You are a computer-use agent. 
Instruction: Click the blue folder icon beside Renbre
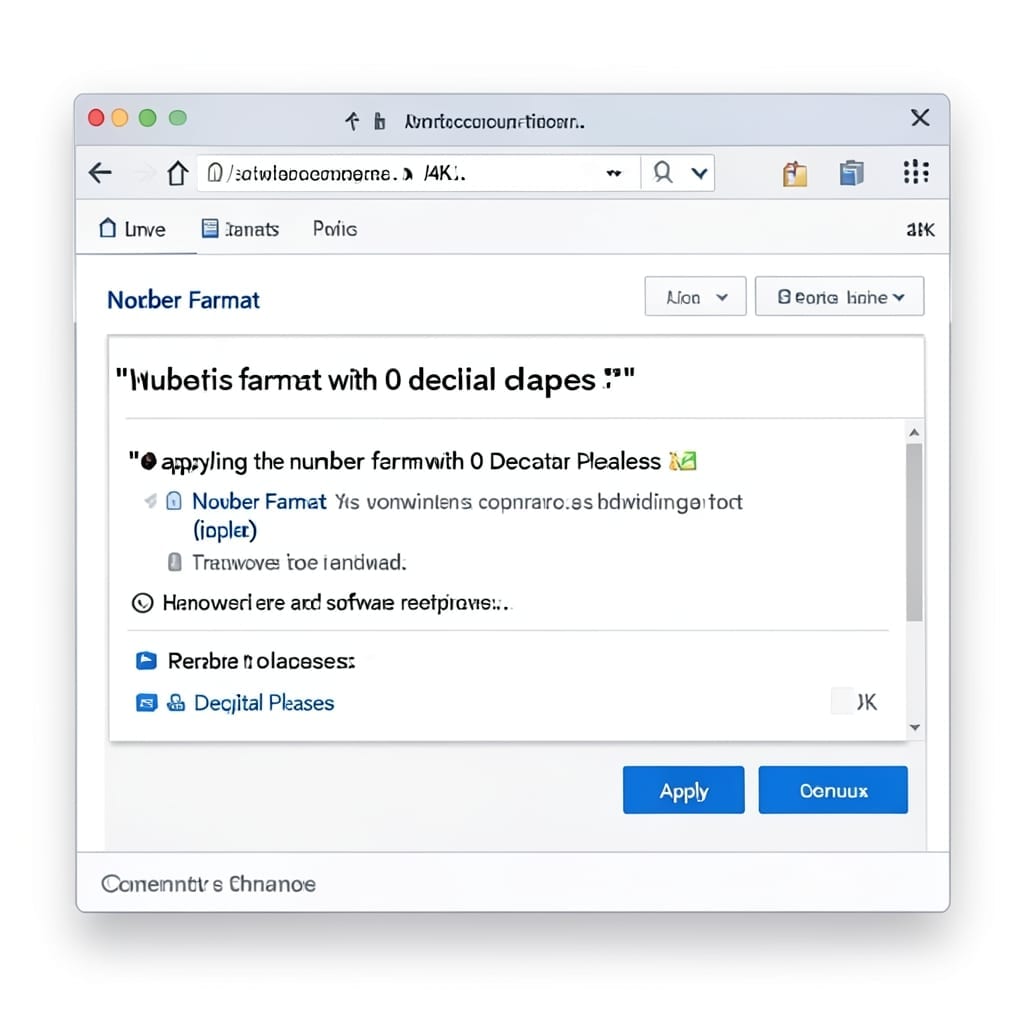coord(146,661)
